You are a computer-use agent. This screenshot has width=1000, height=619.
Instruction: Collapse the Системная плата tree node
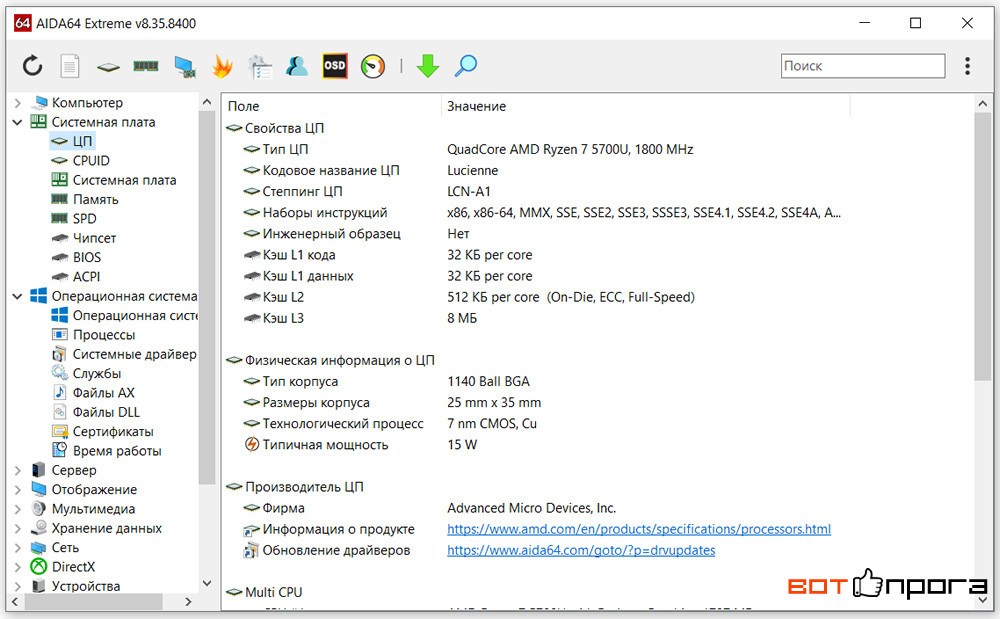coord(18,122)
